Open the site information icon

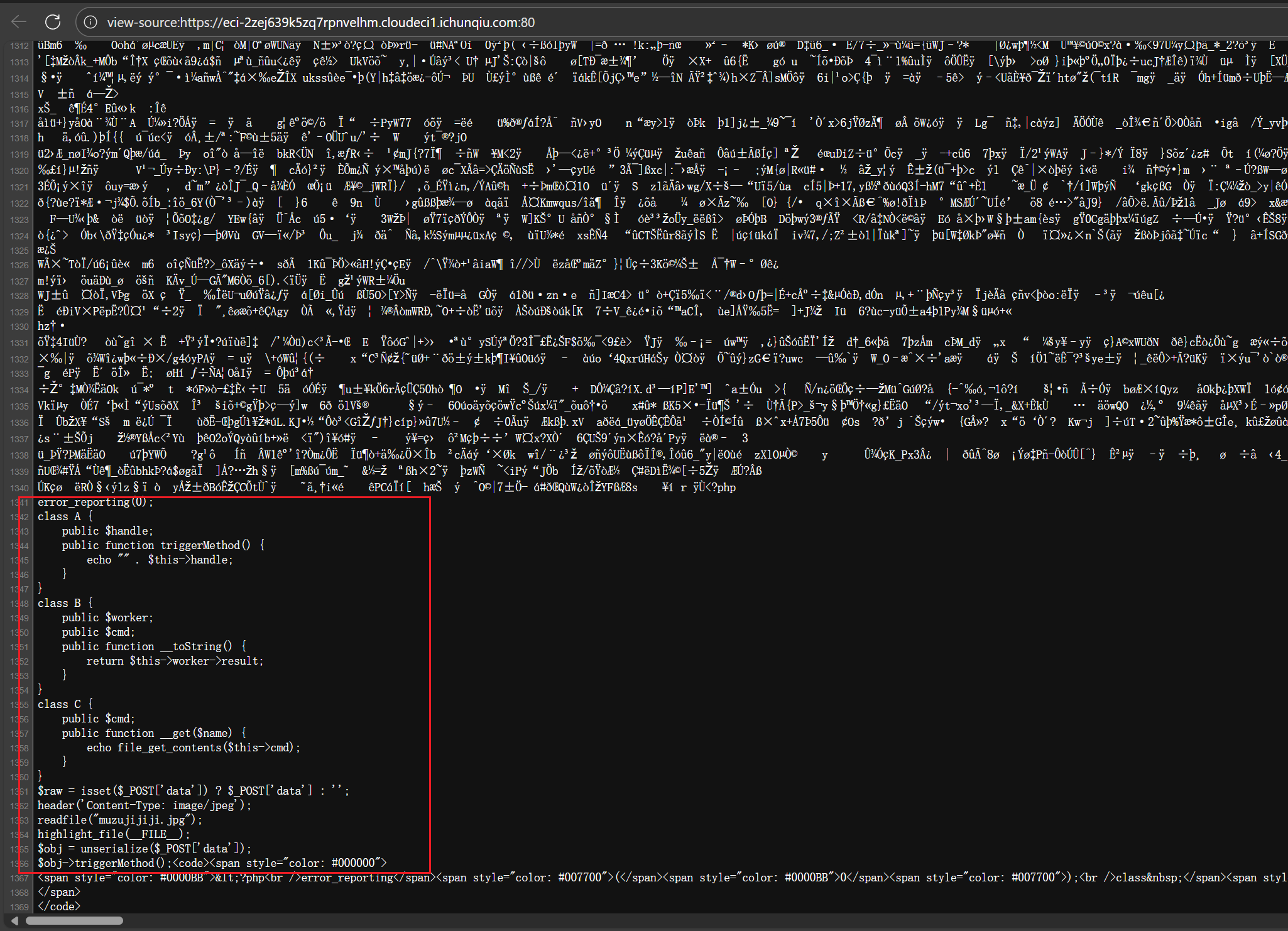90,22
